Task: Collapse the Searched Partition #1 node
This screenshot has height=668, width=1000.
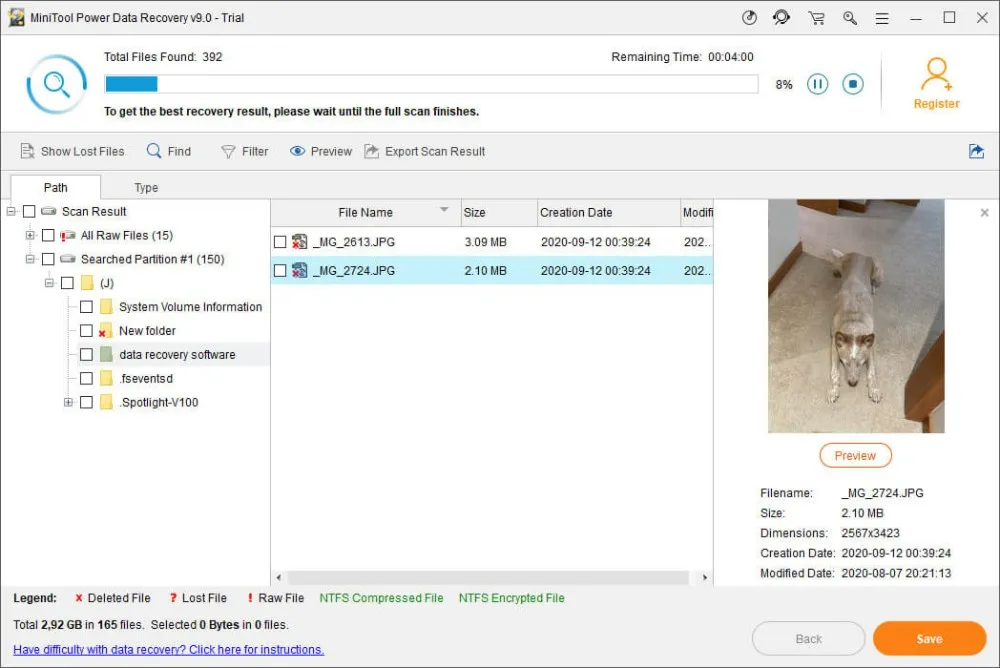Action: (30, 259)
